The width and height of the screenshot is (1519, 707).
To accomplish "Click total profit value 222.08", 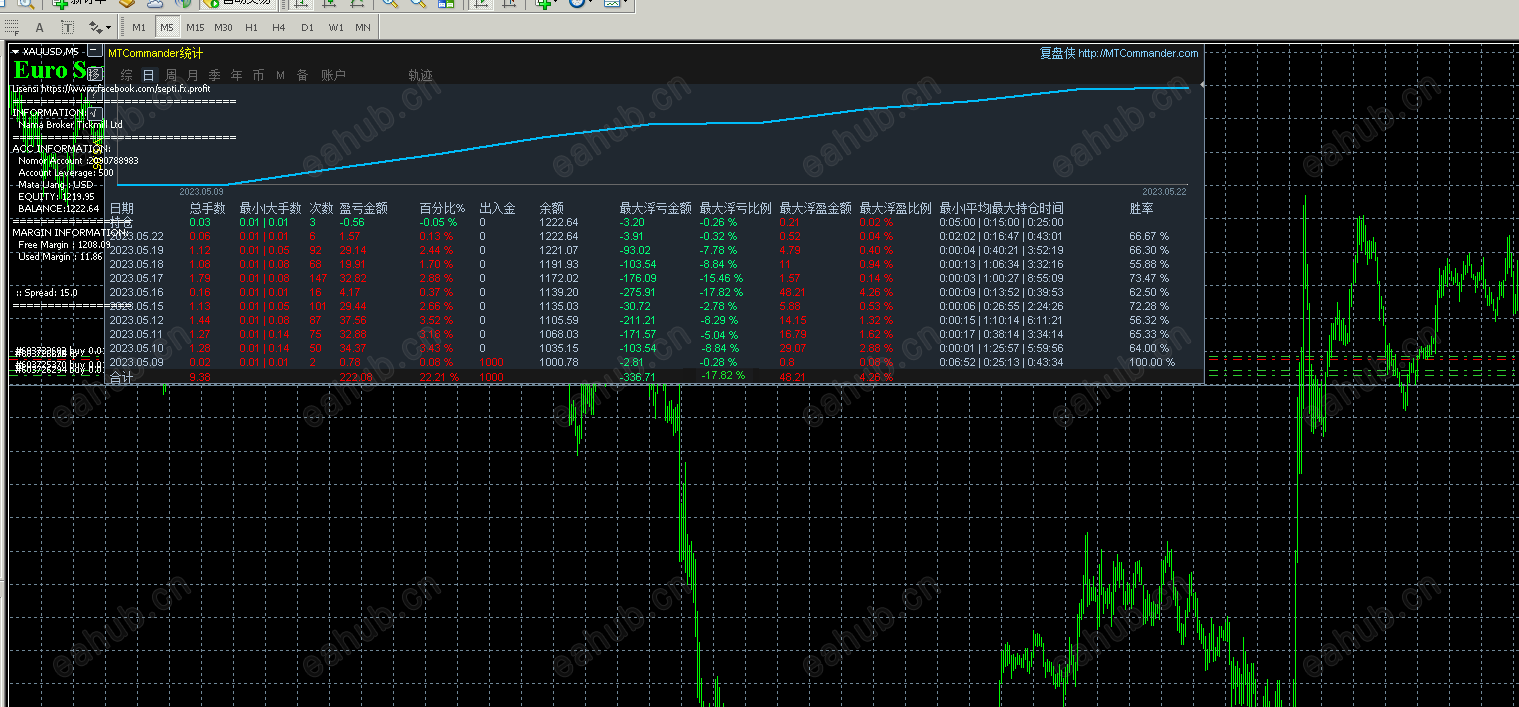I will pyautogui.click(x=356, y=377).
